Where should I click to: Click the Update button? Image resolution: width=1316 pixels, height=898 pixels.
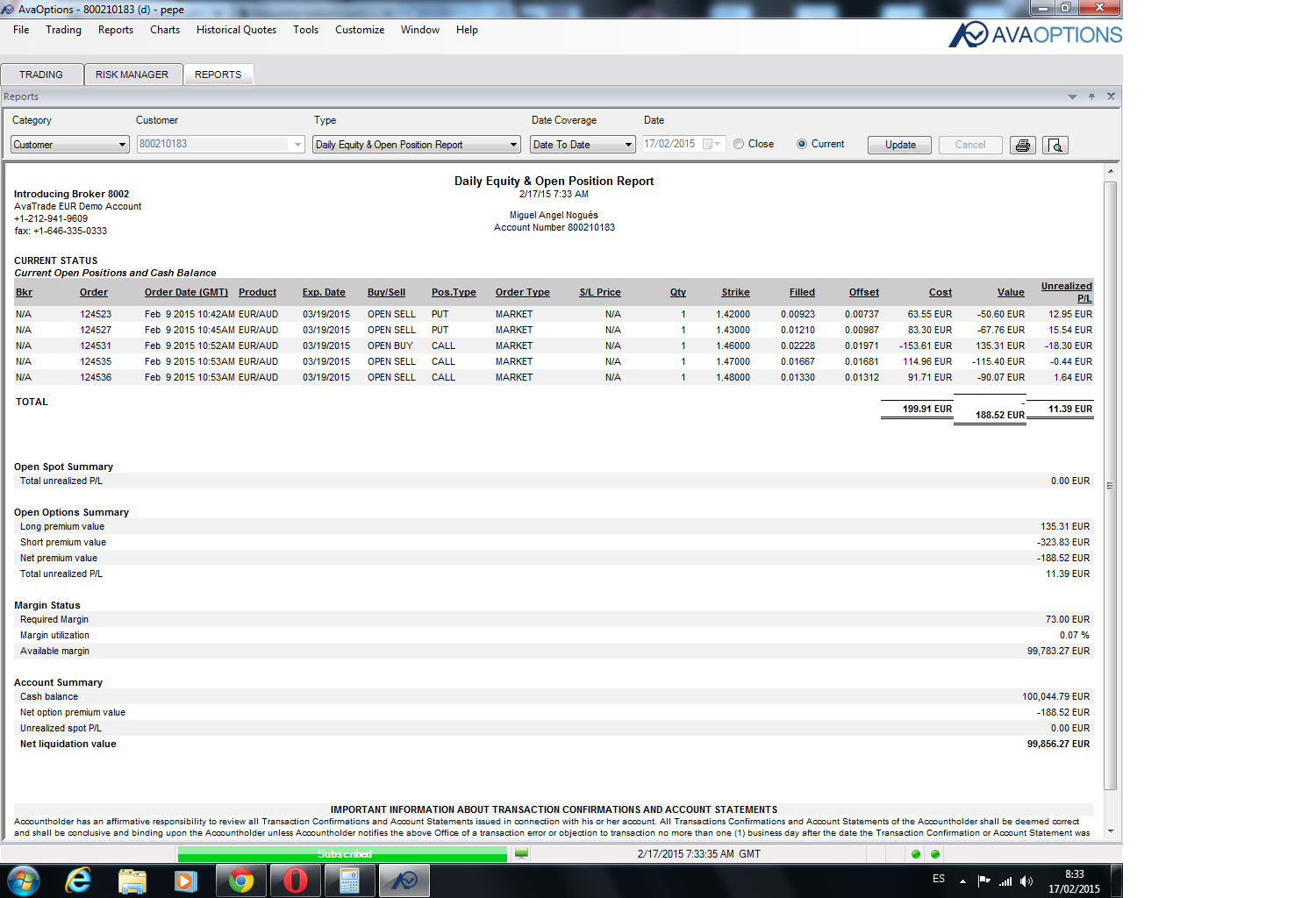pyautogui.click(x=900, y=145)
